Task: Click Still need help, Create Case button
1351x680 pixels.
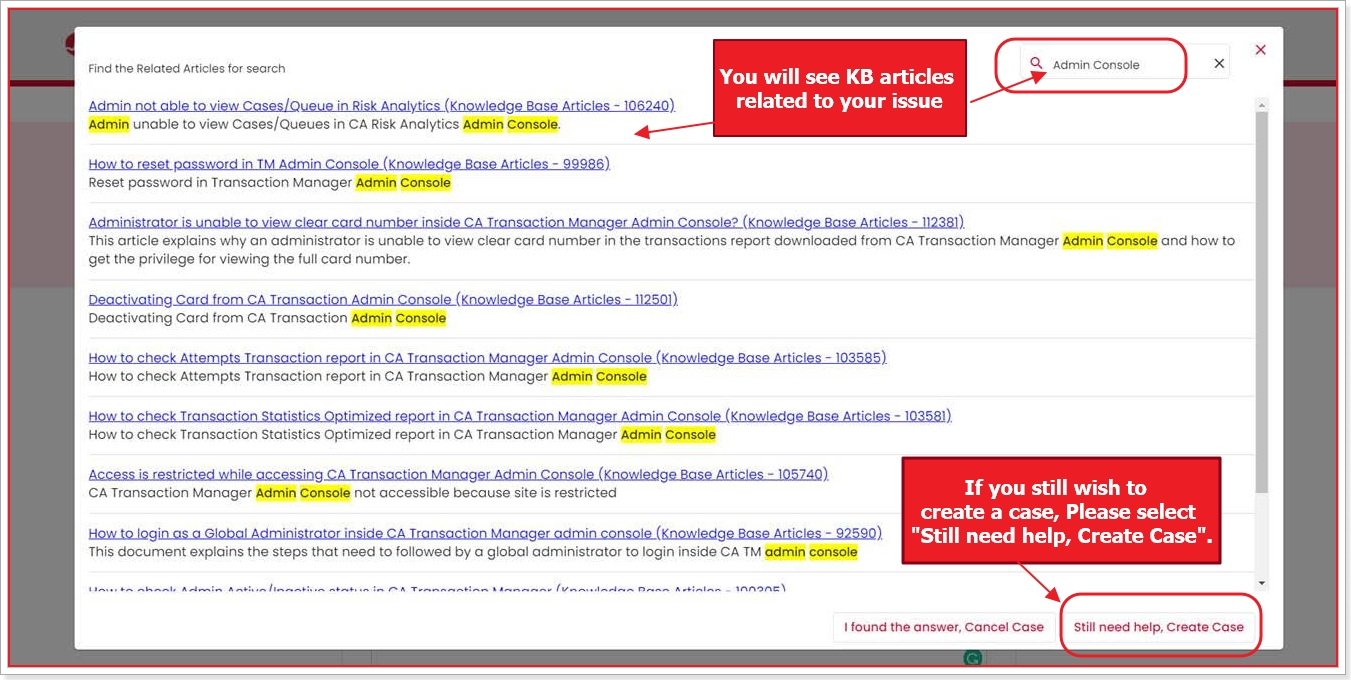Action: tap(1158, 627)
